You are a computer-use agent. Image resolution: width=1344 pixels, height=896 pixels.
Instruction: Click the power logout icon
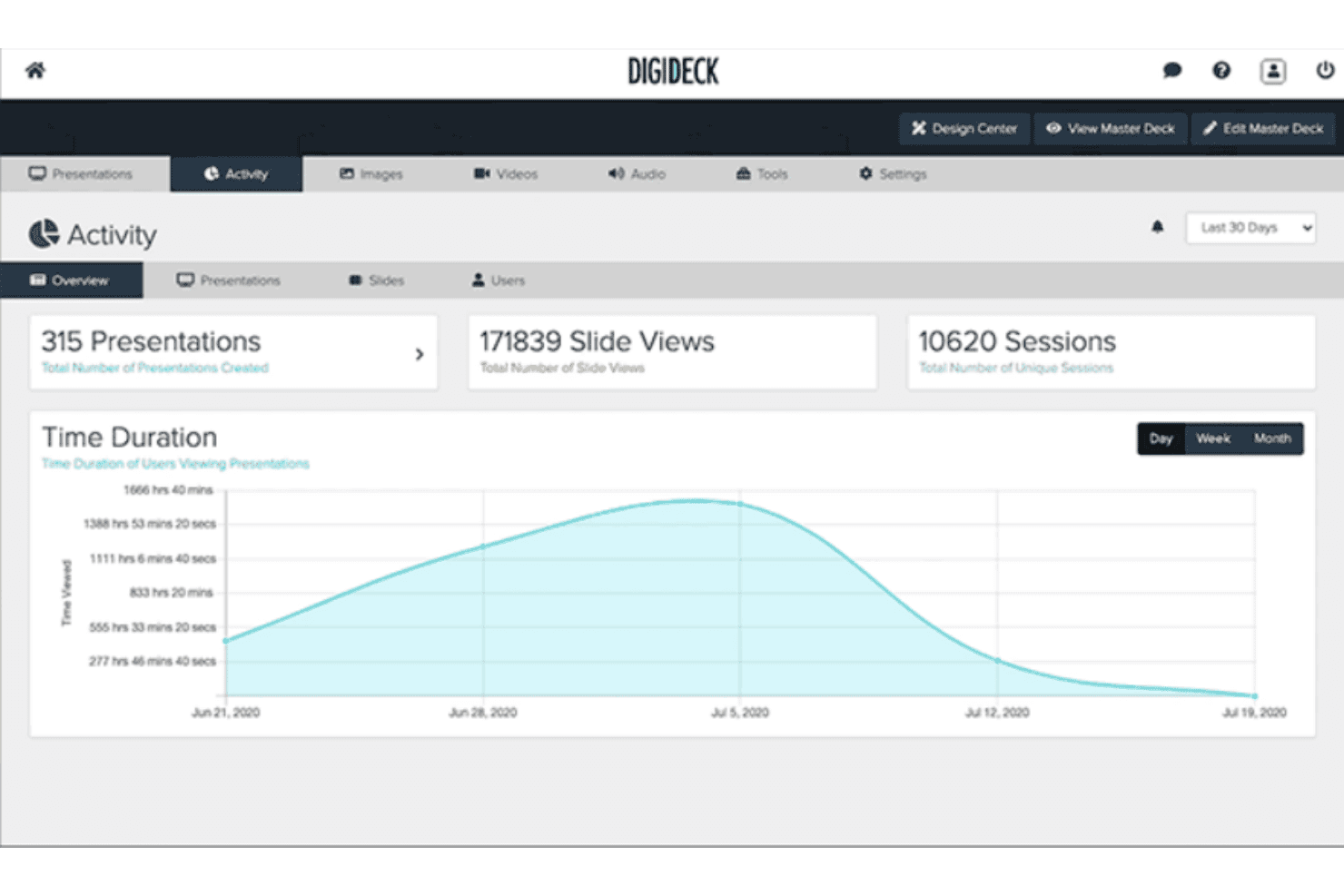tap(1325, 70)
